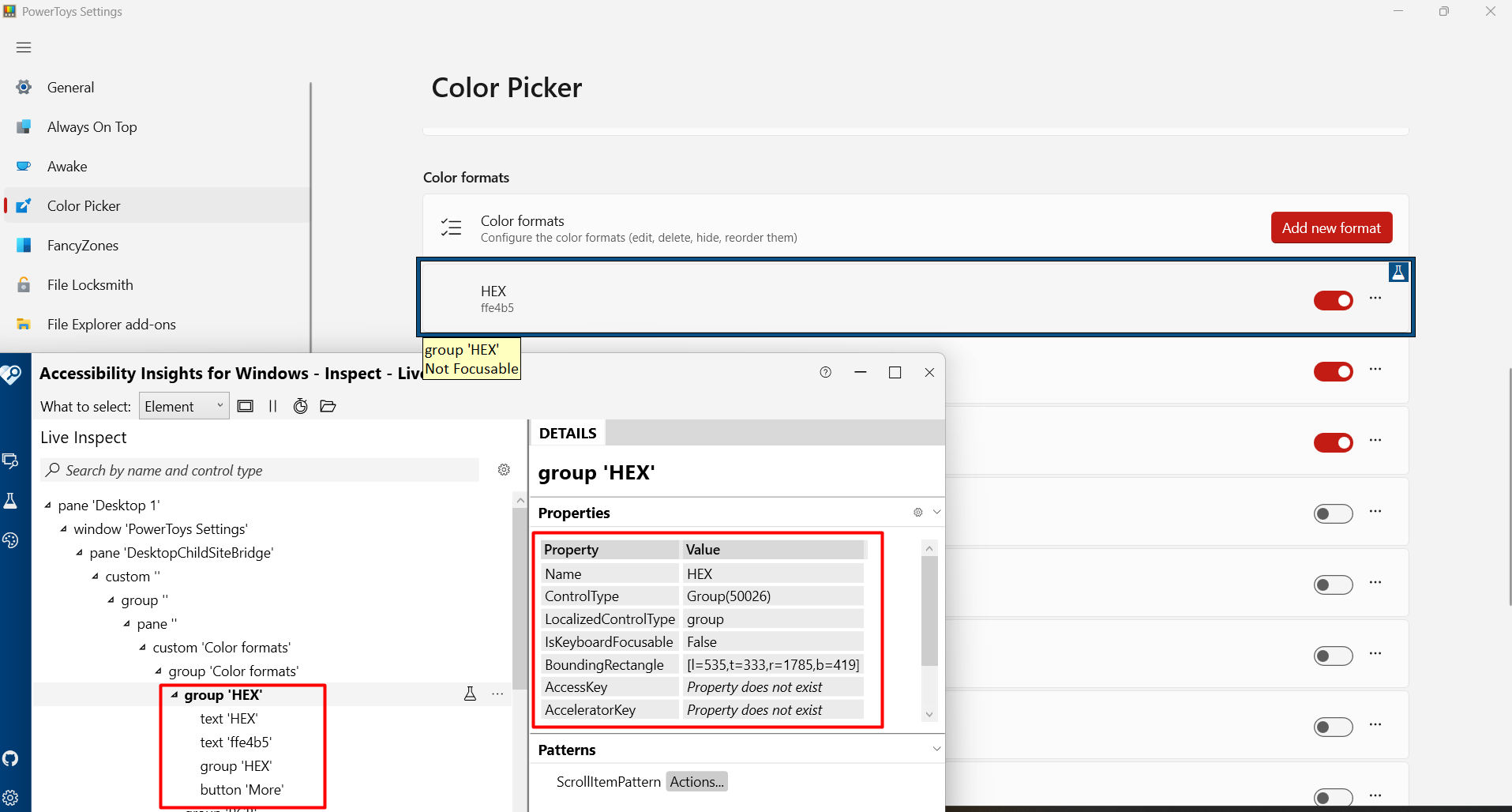Start timed selection with the stopwatch icon
The image size is (1512, 812).
click(x=299, y=405)
